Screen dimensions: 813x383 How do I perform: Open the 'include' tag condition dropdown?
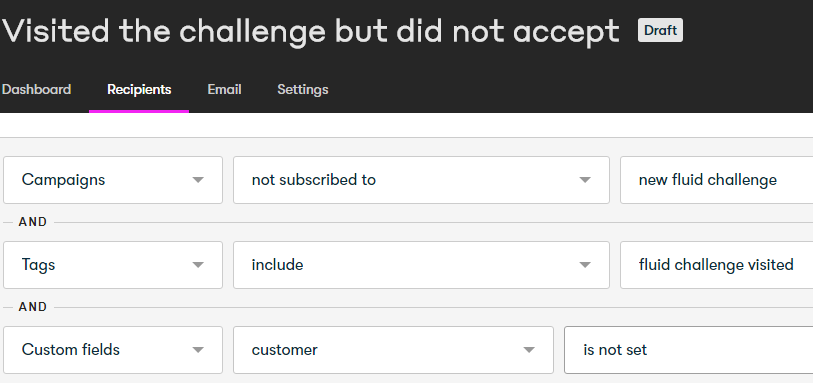pyautogui.click(x=421, y=265)
